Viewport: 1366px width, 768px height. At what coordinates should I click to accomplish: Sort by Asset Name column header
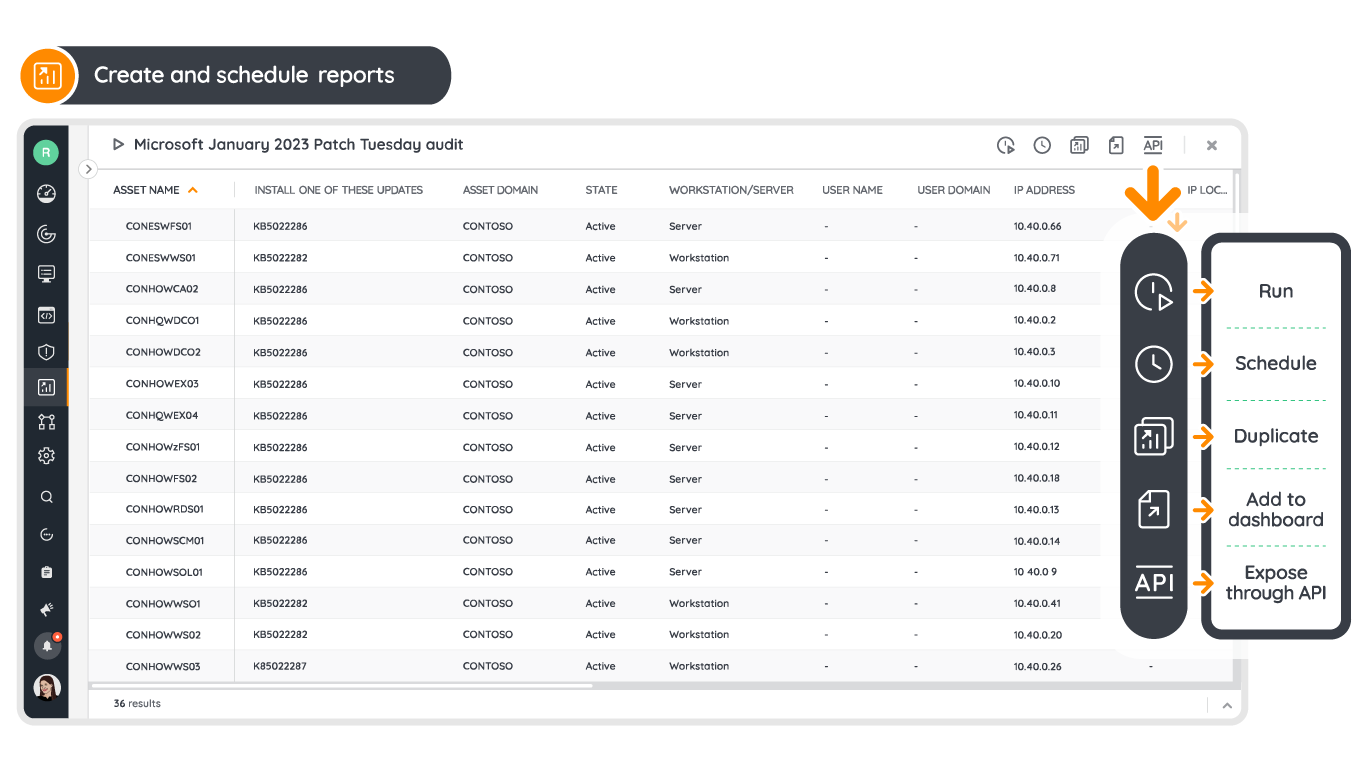[x=146, y=189]
